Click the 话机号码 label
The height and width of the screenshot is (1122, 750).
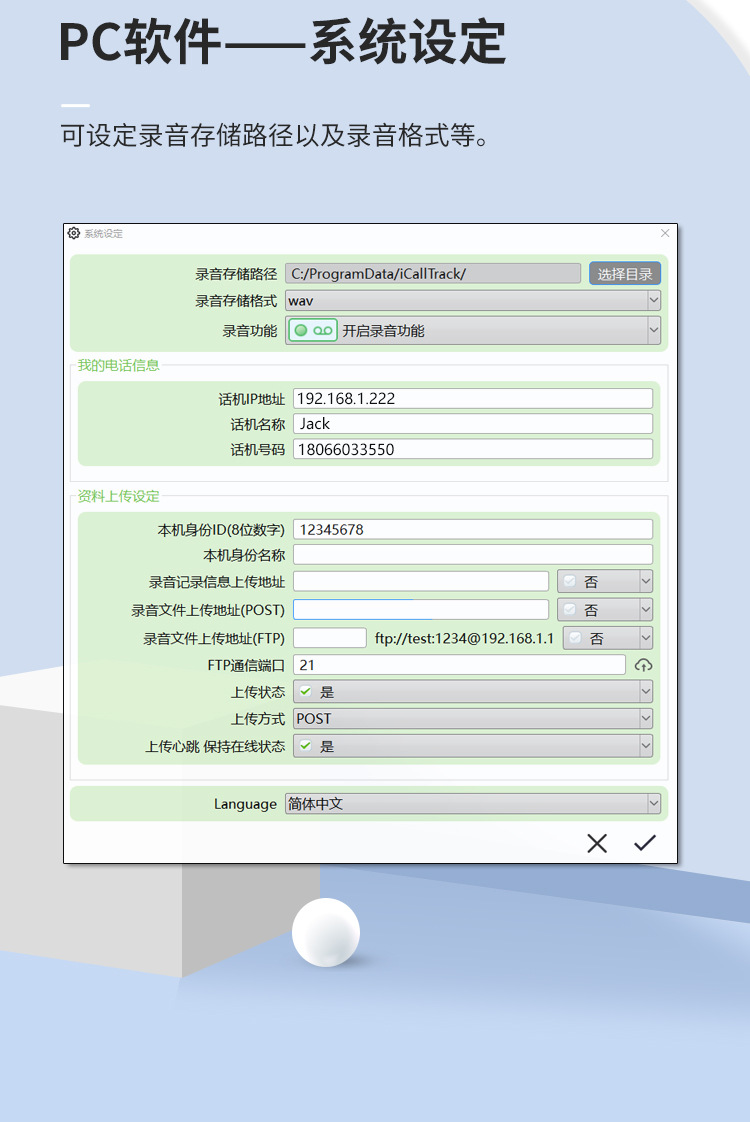[258, 450]
